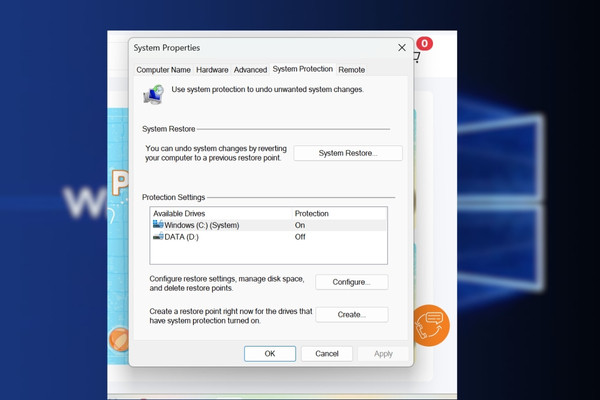600x400 pixels.
Task: Click the System Restore... button
Action: [348, 153]
